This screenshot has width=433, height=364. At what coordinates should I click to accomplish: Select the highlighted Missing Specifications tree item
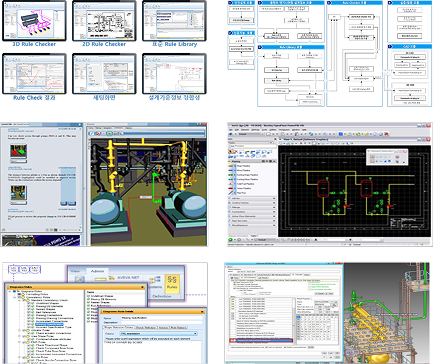(49, 324)
